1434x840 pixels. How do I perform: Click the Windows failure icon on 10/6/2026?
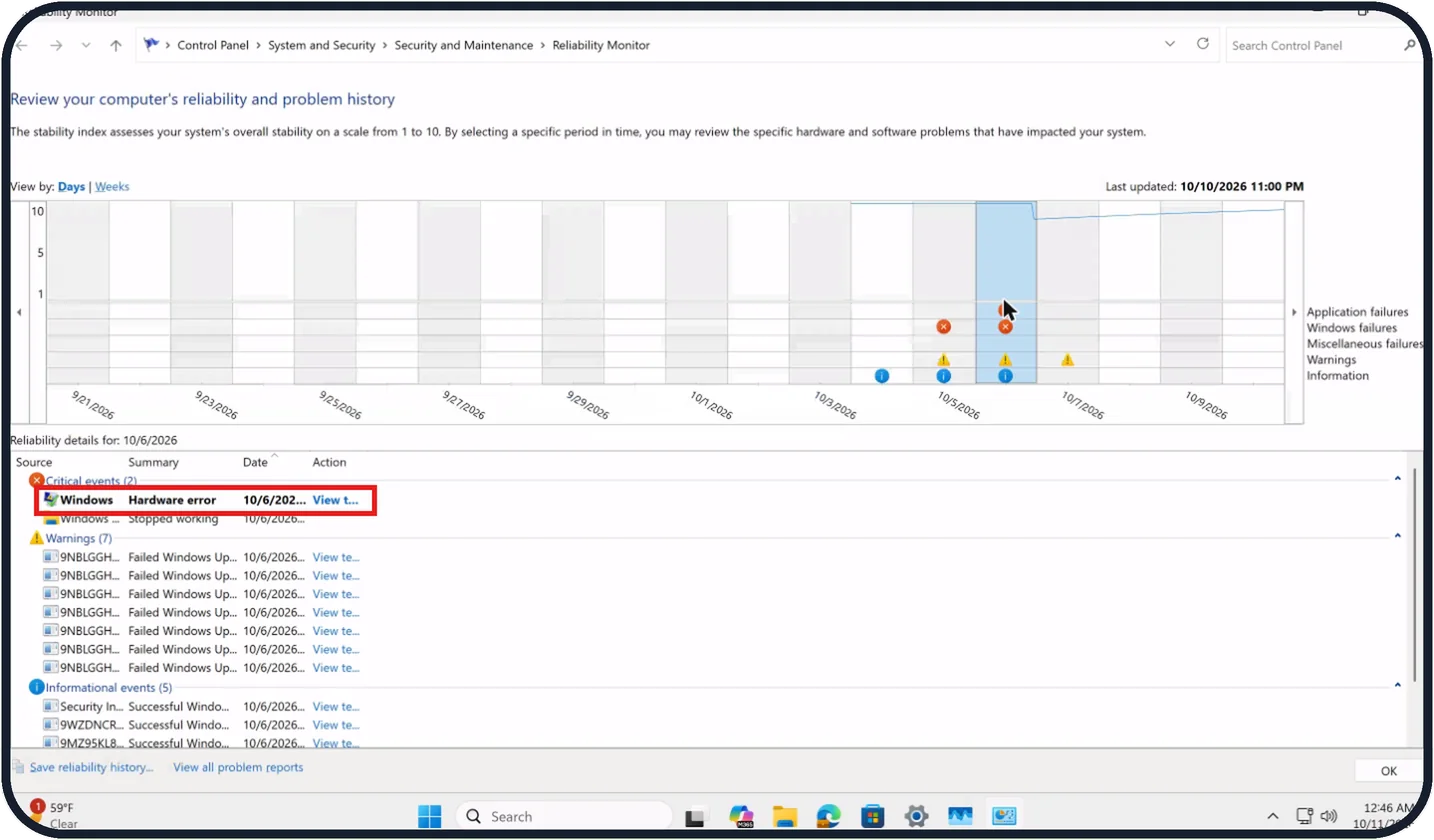point(1006,327)
